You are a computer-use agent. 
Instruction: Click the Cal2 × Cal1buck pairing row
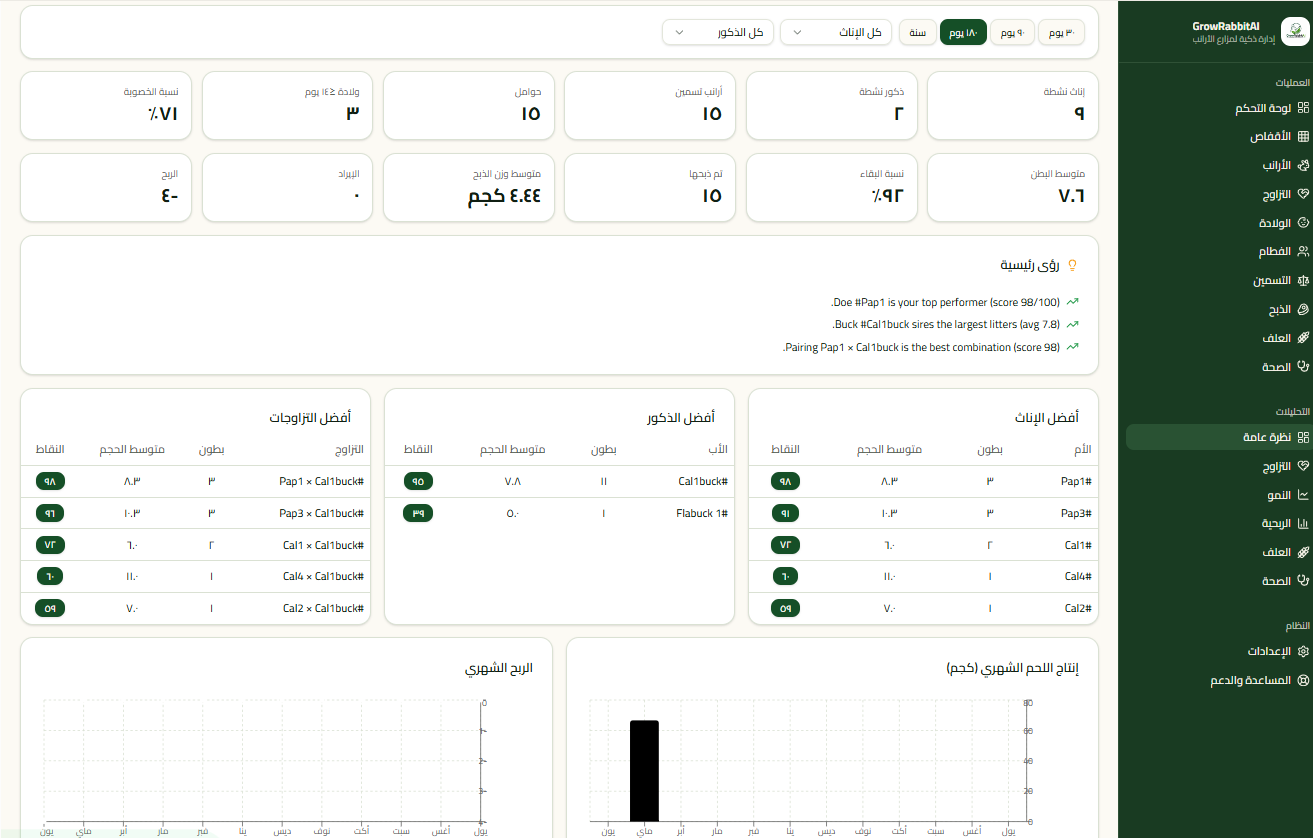tap(195, 608)
